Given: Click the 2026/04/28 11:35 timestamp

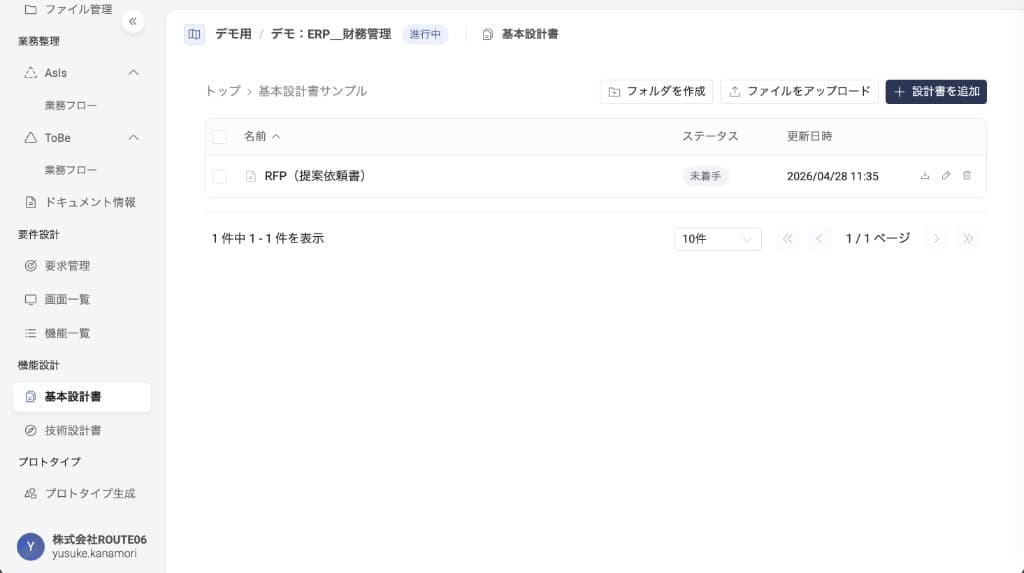Looking at the screenshot, I should pyautogui.click(x=833, y=176).
